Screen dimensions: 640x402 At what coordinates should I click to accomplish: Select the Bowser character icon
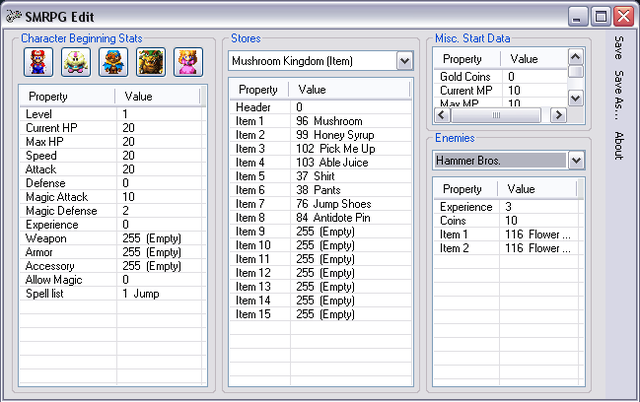coord(151,62)
